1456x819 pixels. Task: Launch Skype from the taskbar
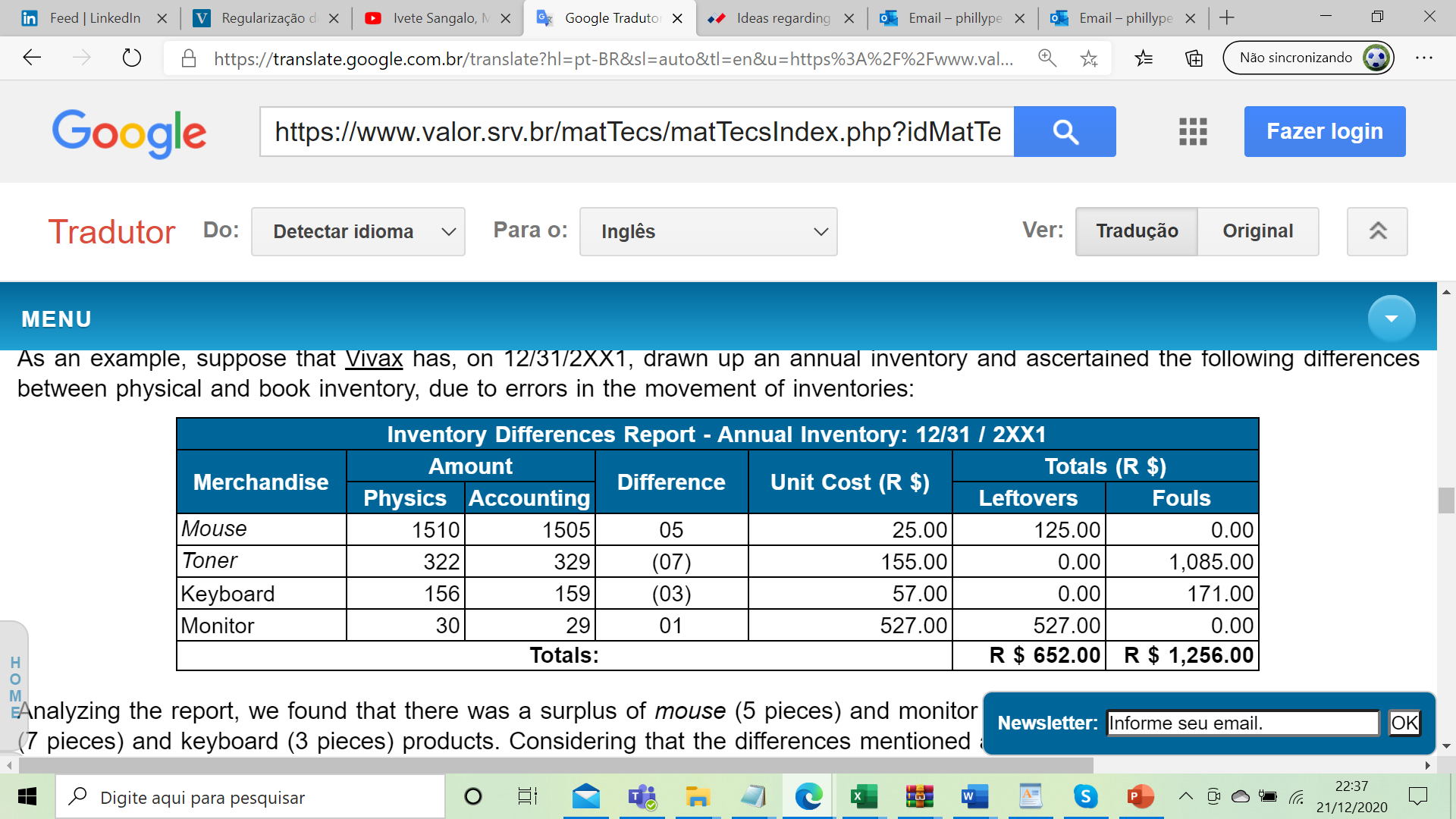pos(1085,796)
